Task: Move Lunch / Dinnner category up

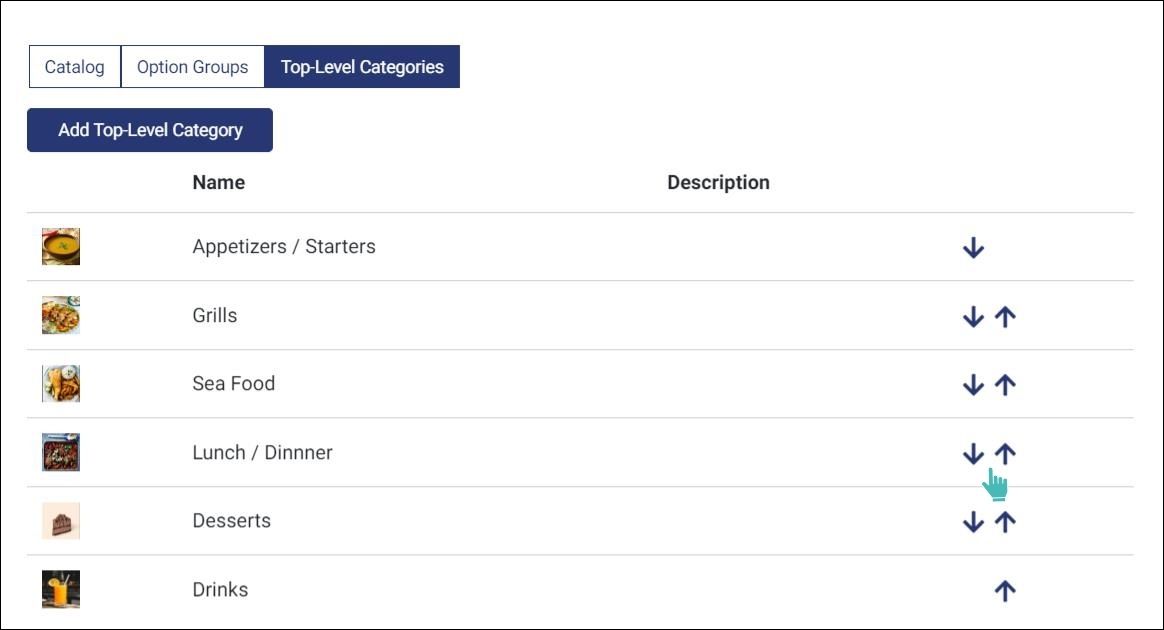Action: [x=1005, y=453]
